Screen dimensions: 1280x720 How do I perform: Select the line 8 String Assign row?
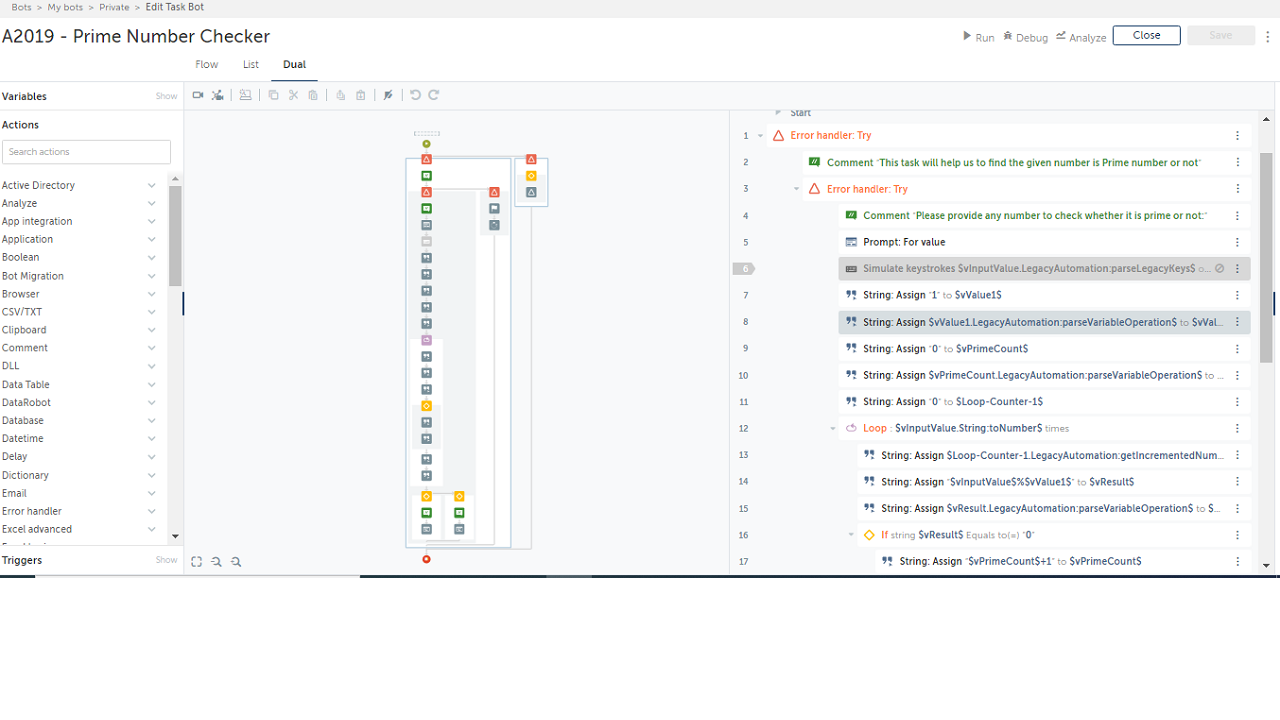point(1044,322)
